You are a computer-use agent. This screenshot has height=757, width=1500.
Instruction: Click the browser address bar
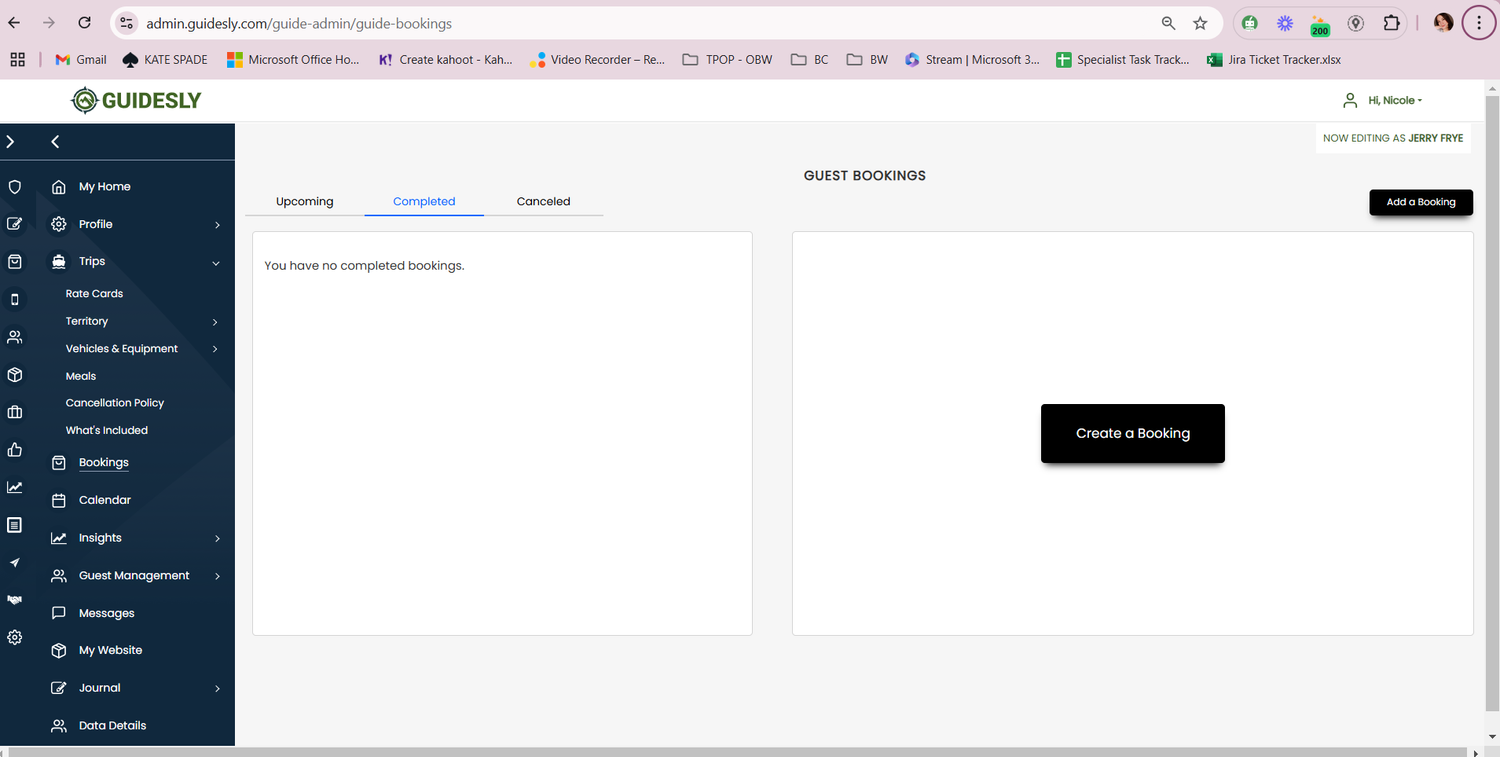click(640, 23)
